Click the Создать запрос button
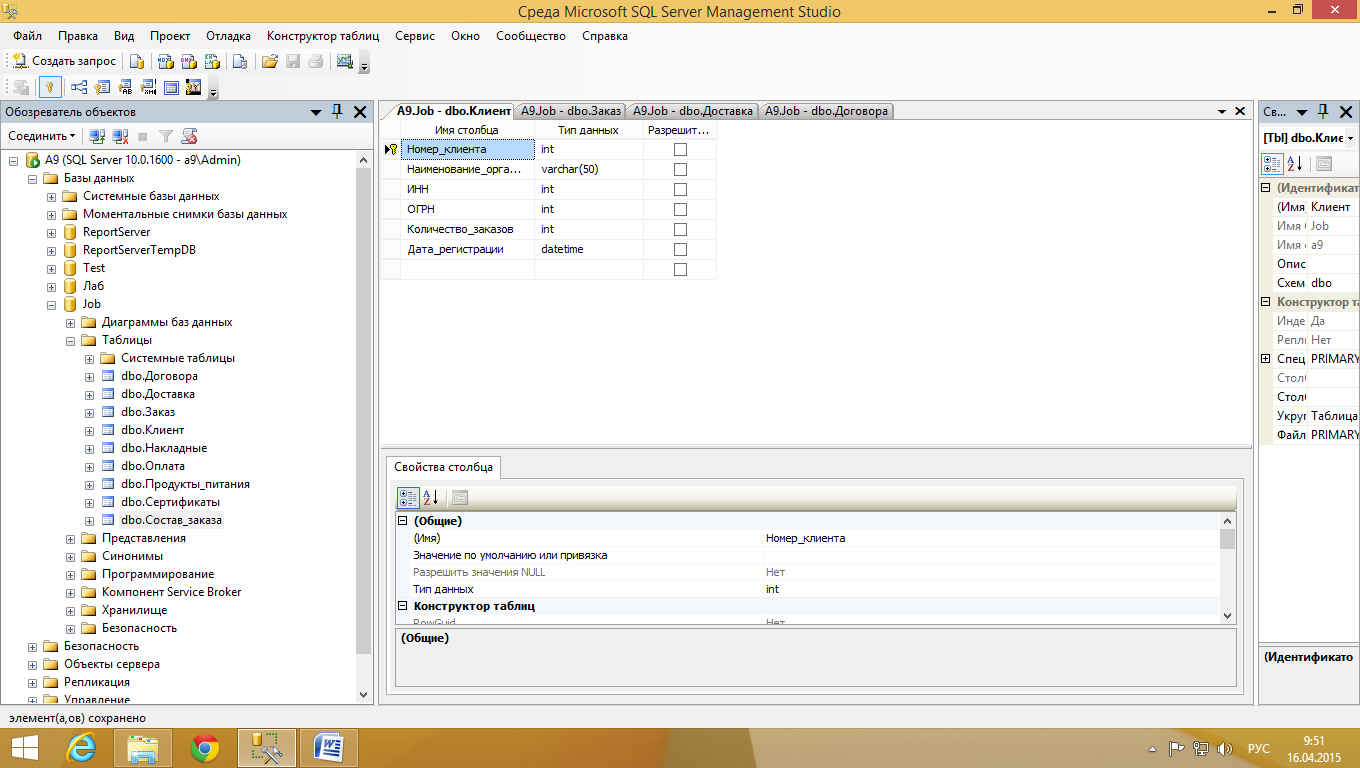1360x768 pixels. click(x=64, y=61)
